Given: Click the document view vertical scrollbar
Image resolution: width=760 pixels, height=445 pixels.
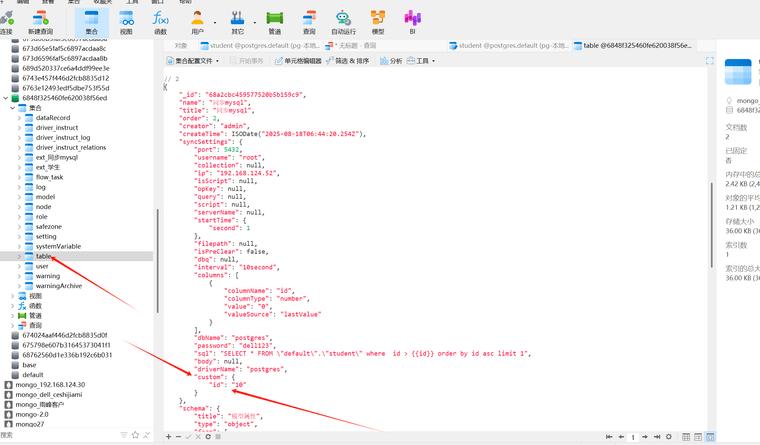Looking at the screenshot, I should click(711, 225).
